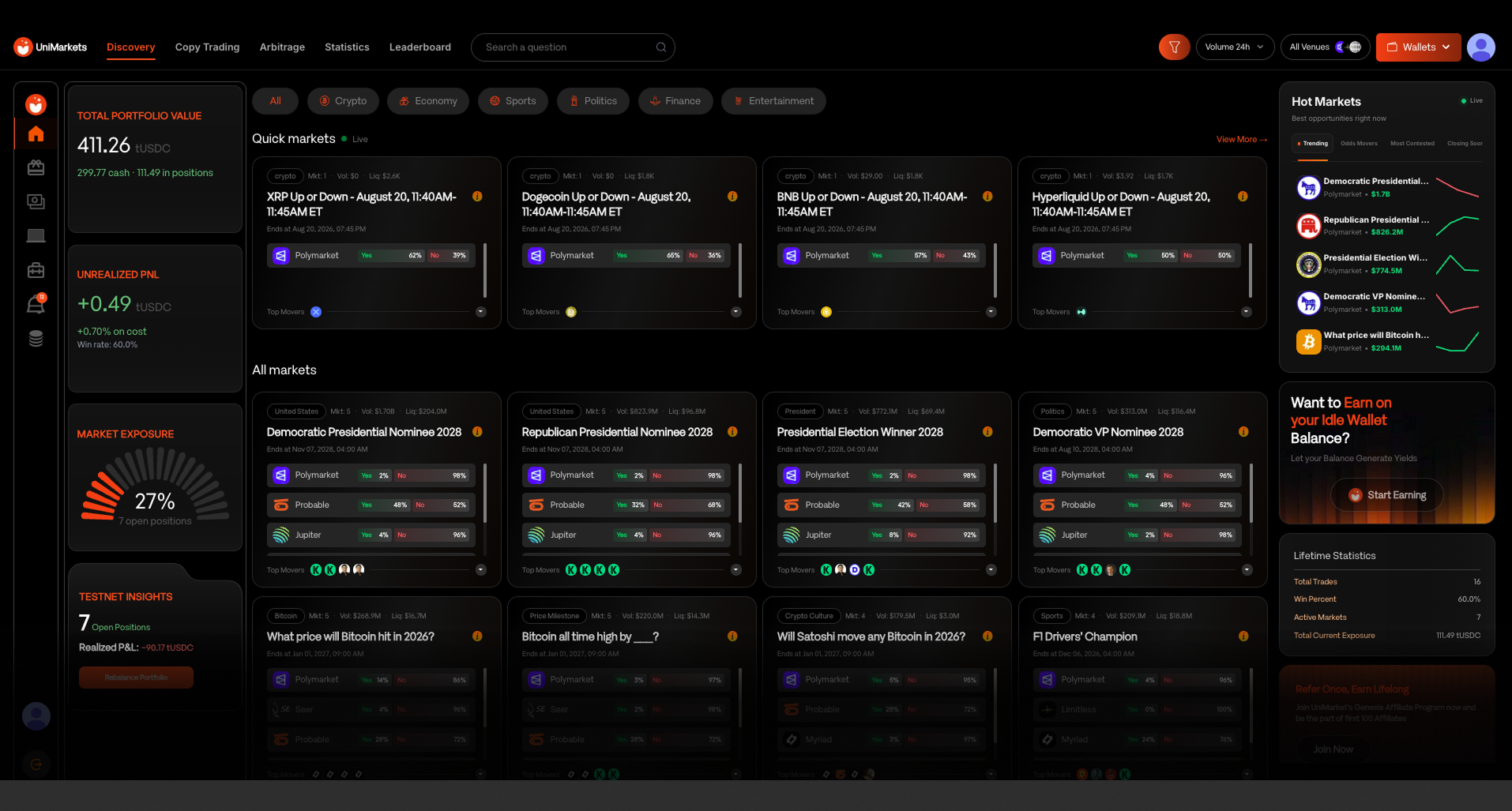Switch to the Copy Trading tab

coord(207,47)
